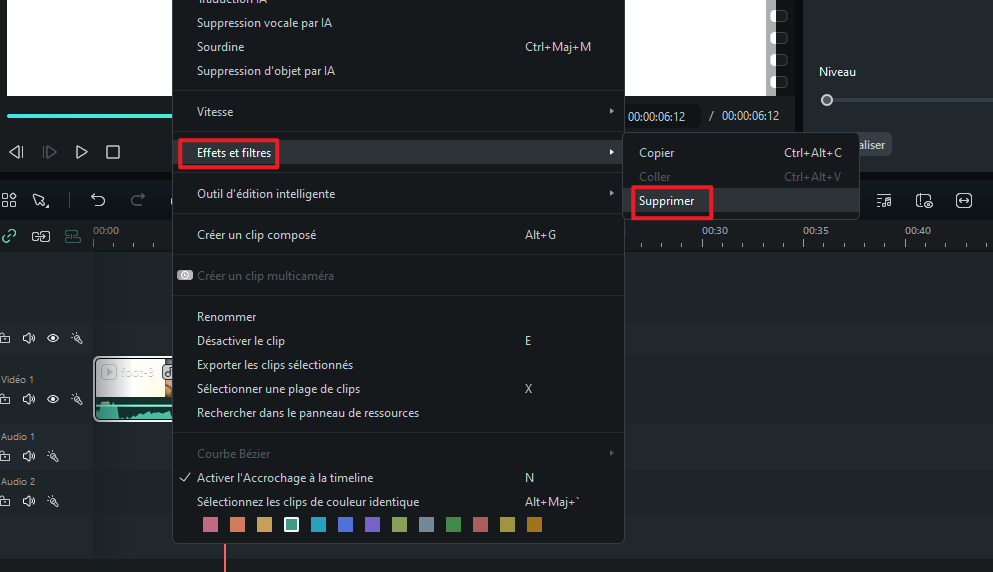Click the redo arrow in the toolbar
This screenshot has height=572, width=993.
coord(137,200)
